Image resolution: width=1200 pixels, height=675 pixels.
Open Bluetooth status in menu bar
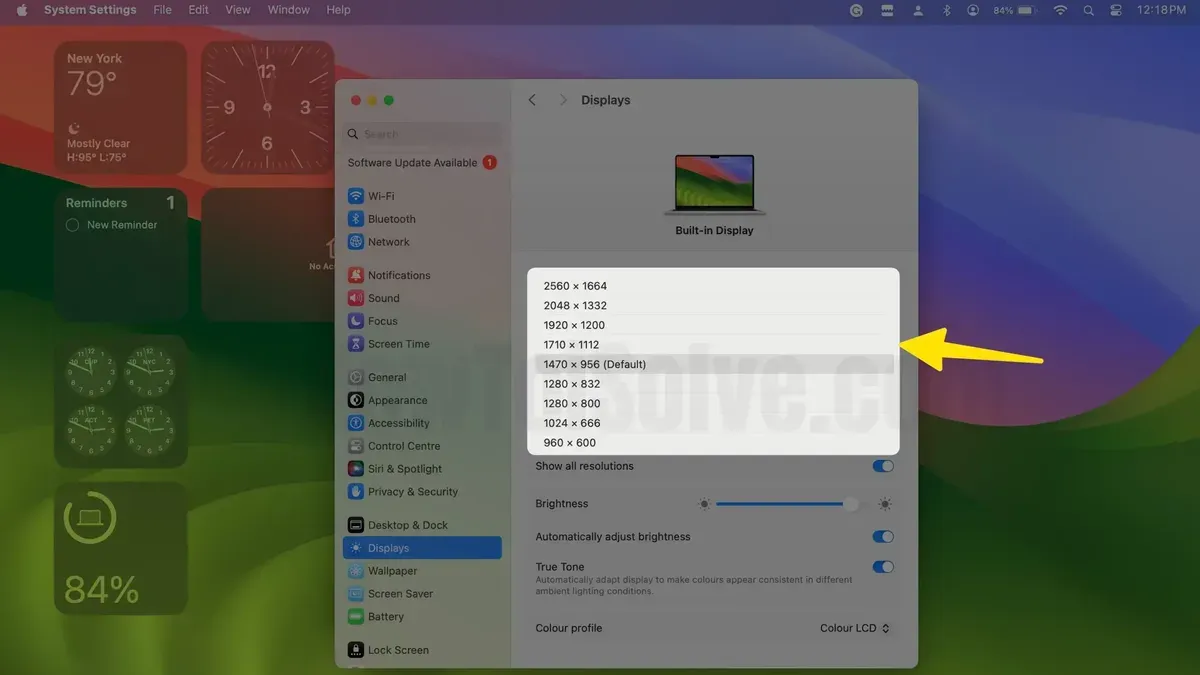(947, 10)
